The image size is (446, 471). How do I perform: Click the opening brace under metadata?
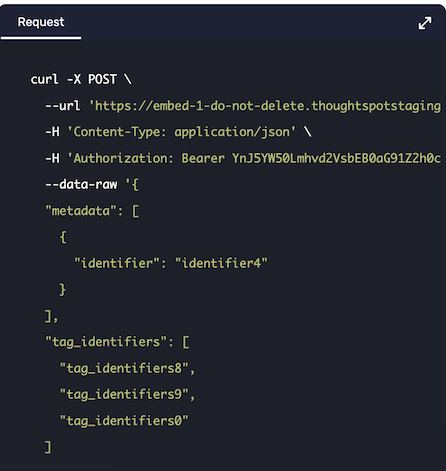[63, 237]
